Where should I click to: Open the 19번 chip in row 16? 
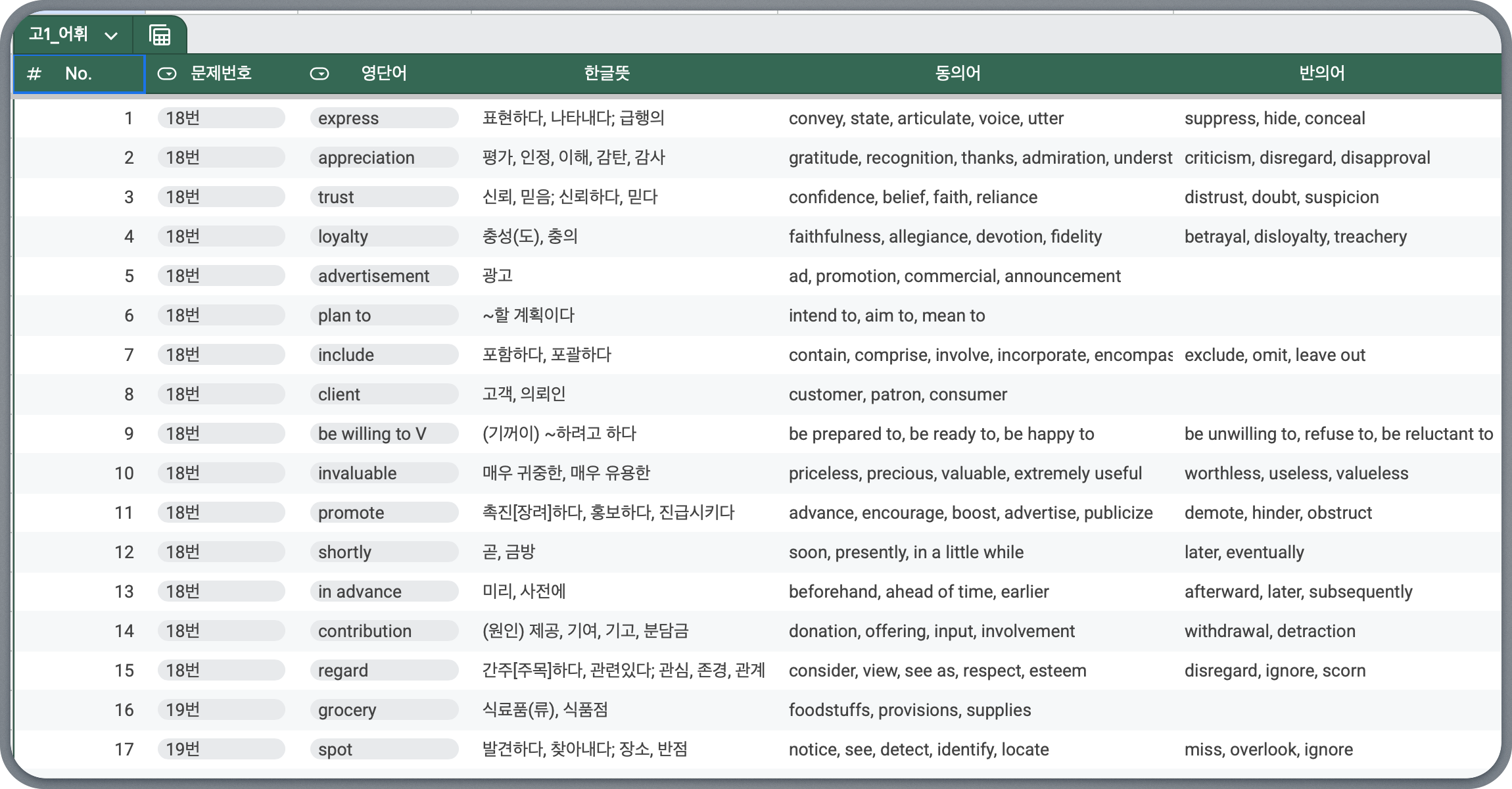click(221, 710)
